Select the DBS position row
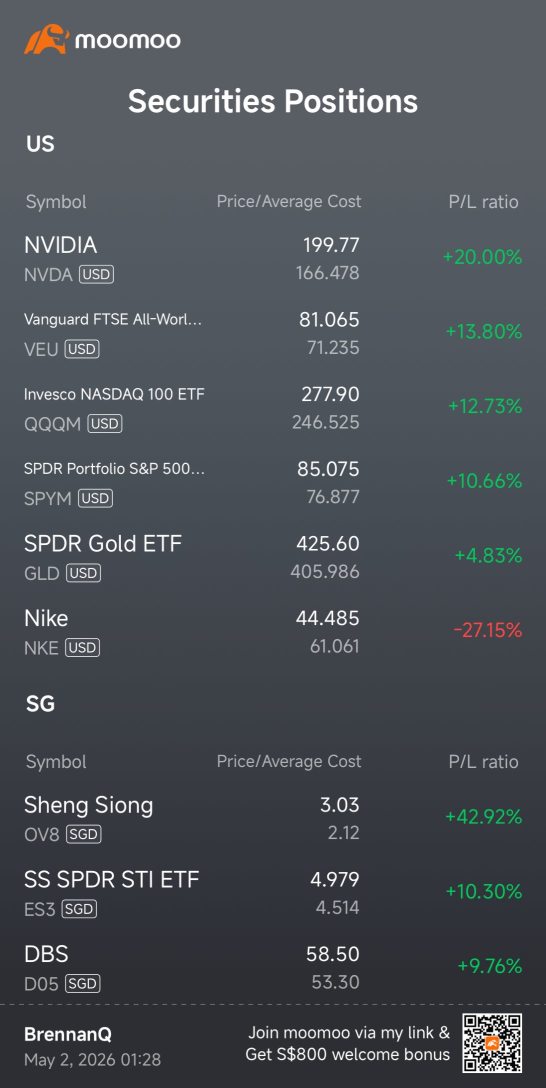Image resolution: width=546 pixels, height=1088 pixels. [273, 968]
